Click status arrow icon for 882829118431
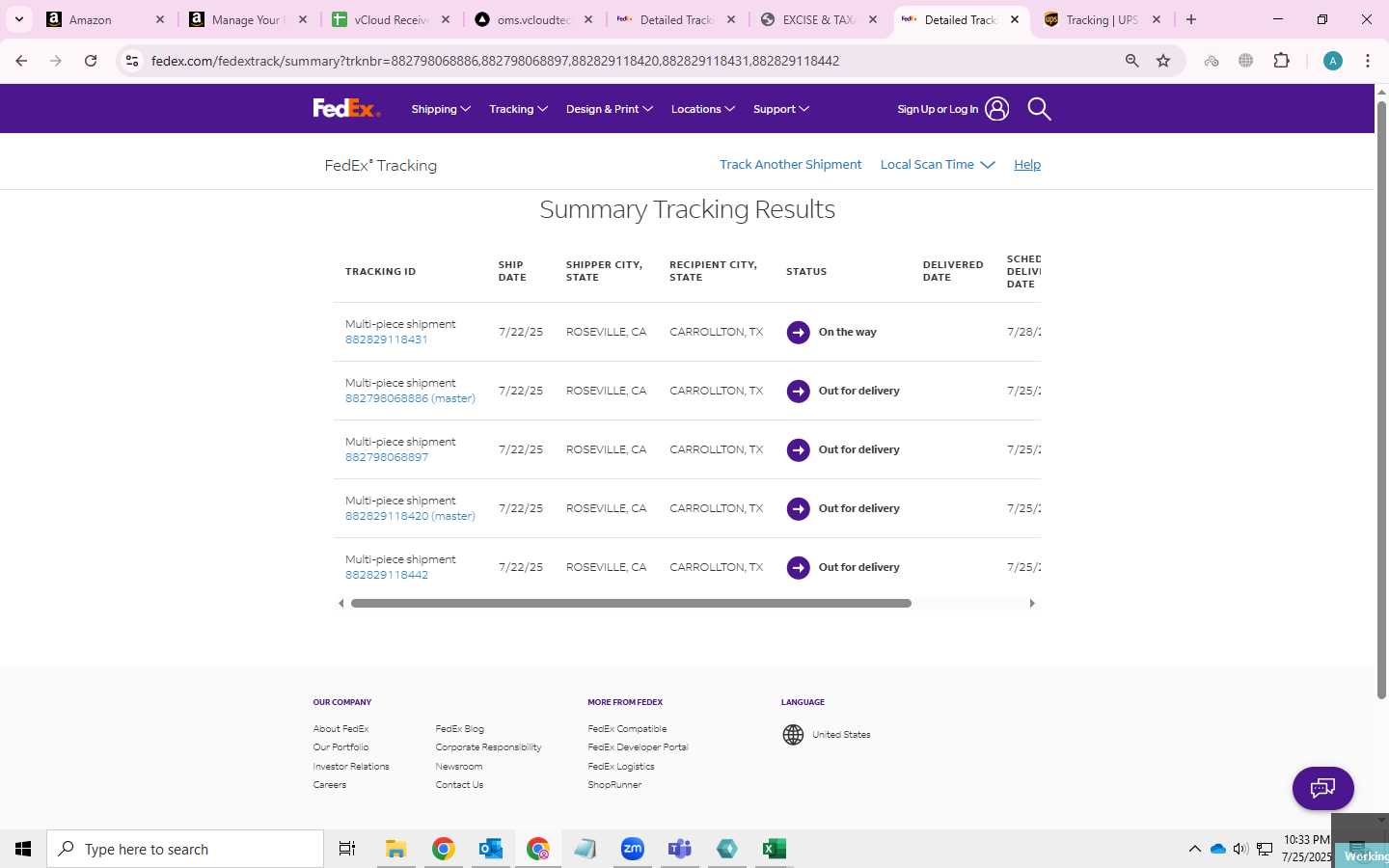 (x=798, y=333)
